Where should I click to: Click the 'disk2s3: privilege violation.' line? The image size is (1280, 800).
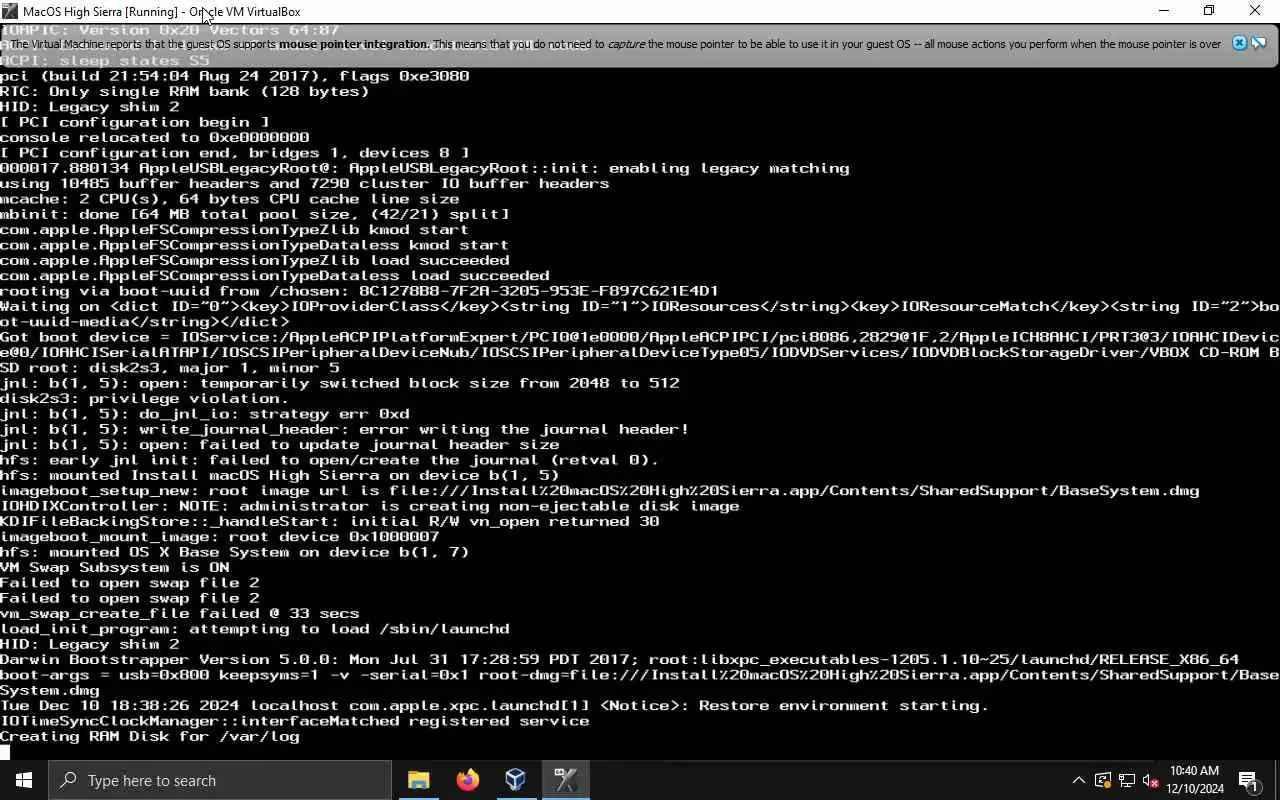(144, 398)
